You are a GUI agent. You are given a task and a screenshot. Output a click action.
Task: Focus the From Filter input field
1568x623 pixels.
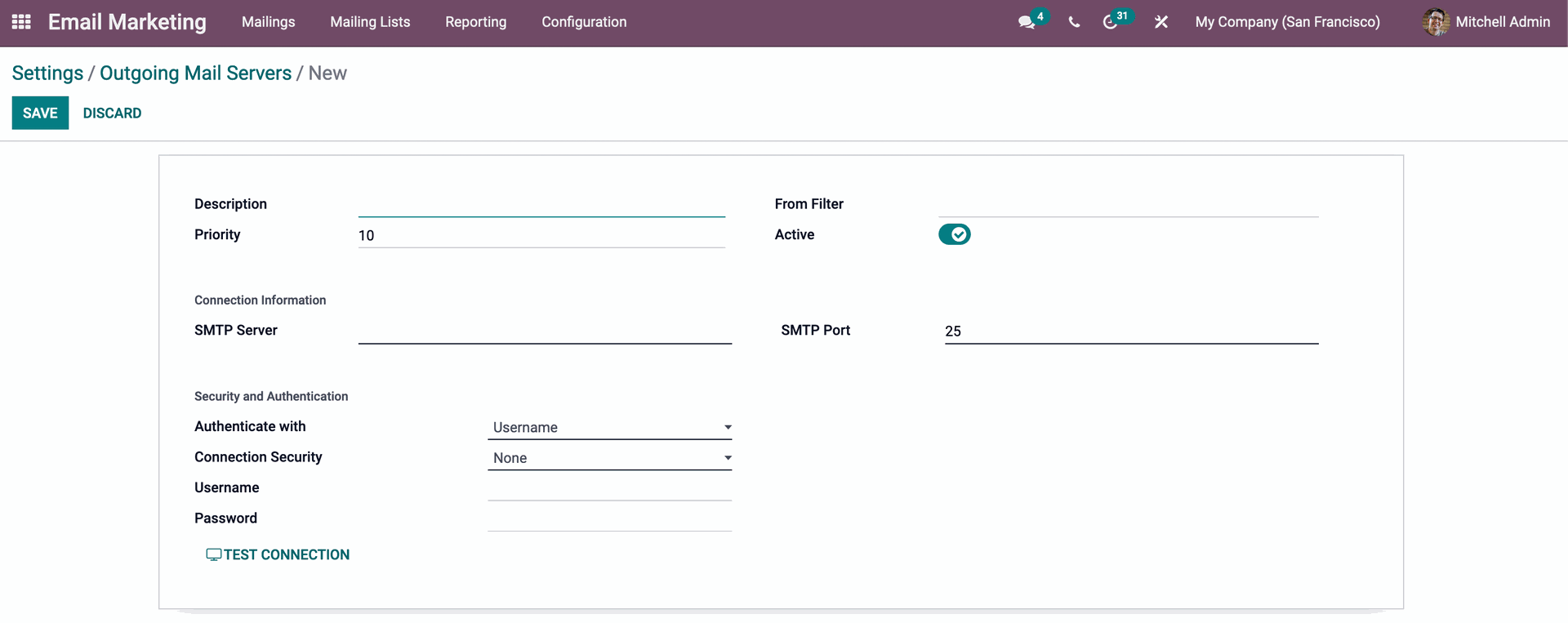[x=1129, y=205]
